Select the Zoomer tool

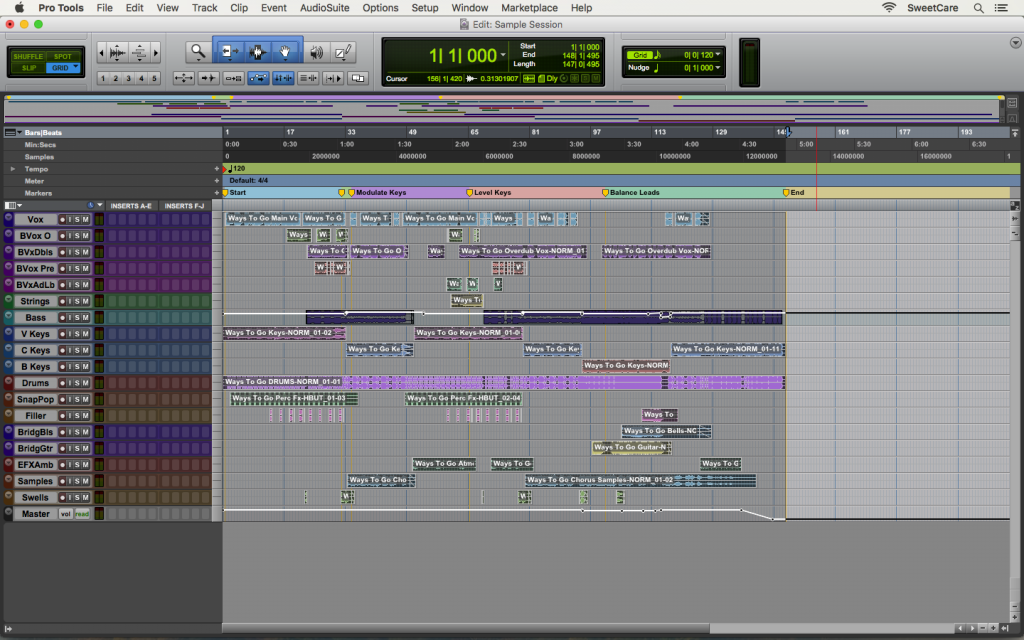pos(197,50)
